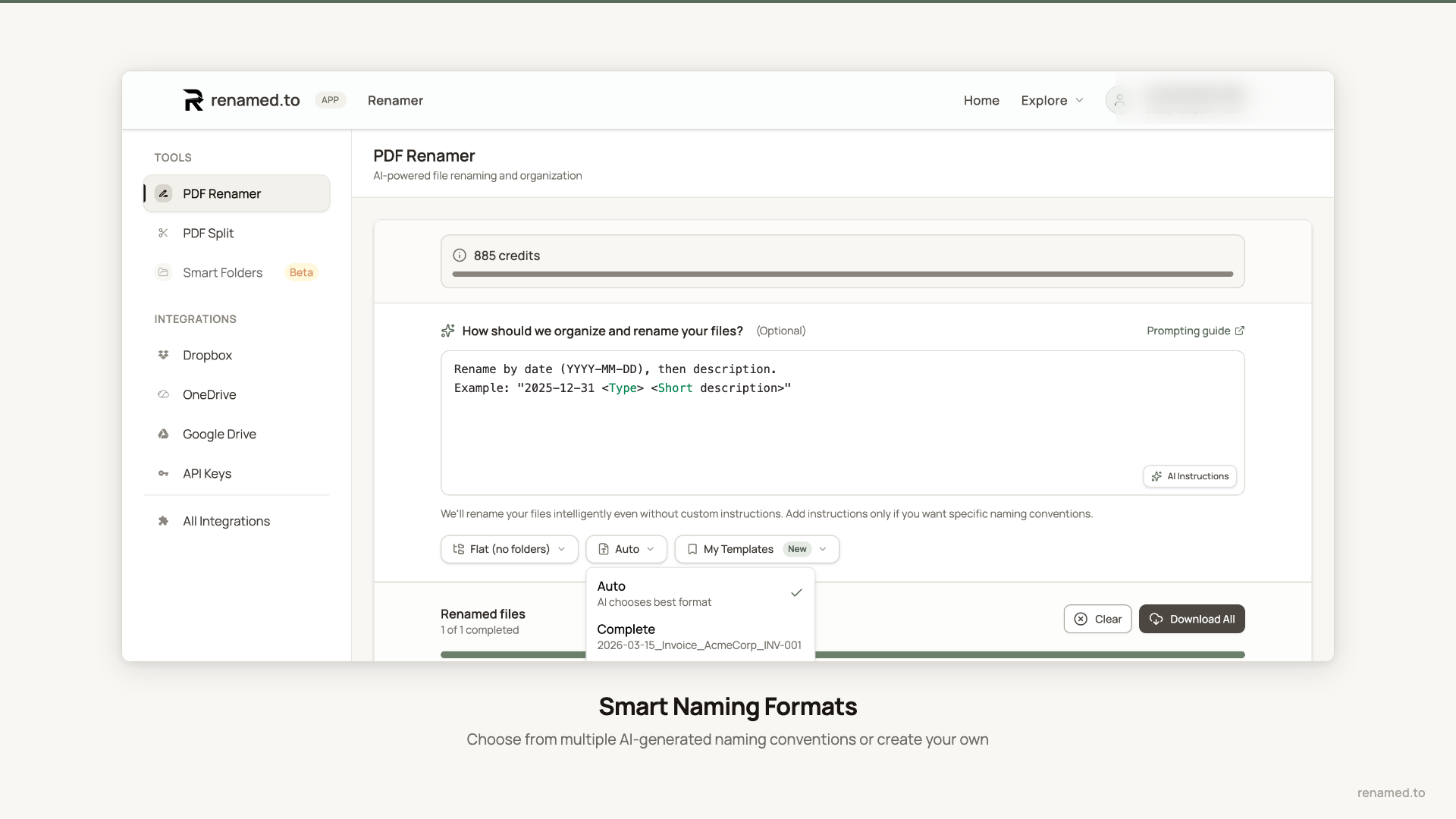Viewport: 1456px width, 819px height.
Task: Expand the Explore menu
Action: (1052, 100)
